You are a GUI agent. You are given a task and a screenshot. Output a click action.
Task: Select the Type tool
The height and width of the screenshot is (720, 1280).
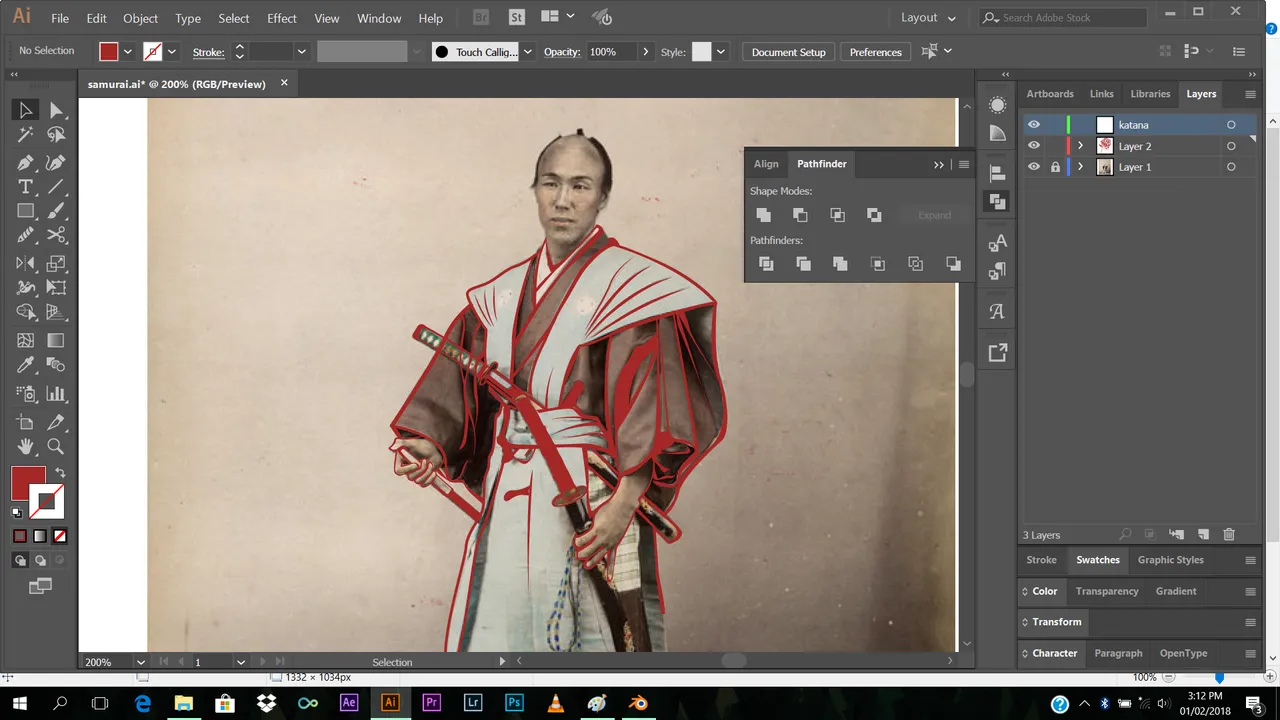pos(26,187)
